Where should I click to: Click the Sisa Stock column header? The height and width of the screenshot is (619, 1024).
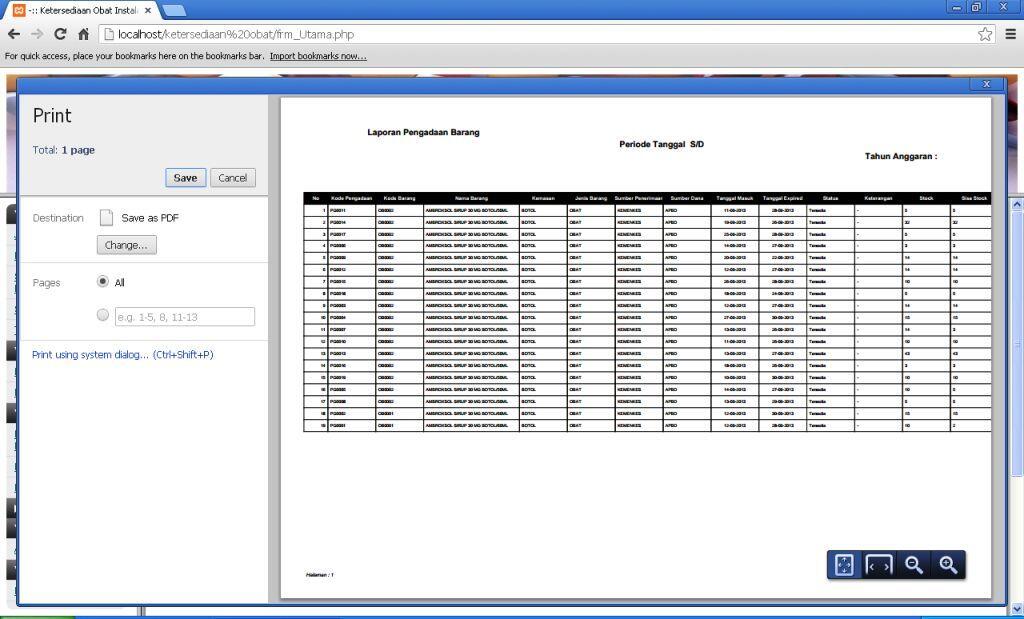(973, 198)
